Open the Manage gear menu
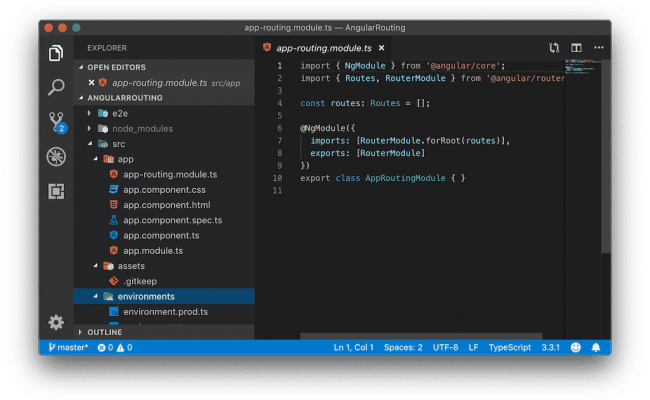The width and height of the screenshot is (650, 400). pos(56,322)
